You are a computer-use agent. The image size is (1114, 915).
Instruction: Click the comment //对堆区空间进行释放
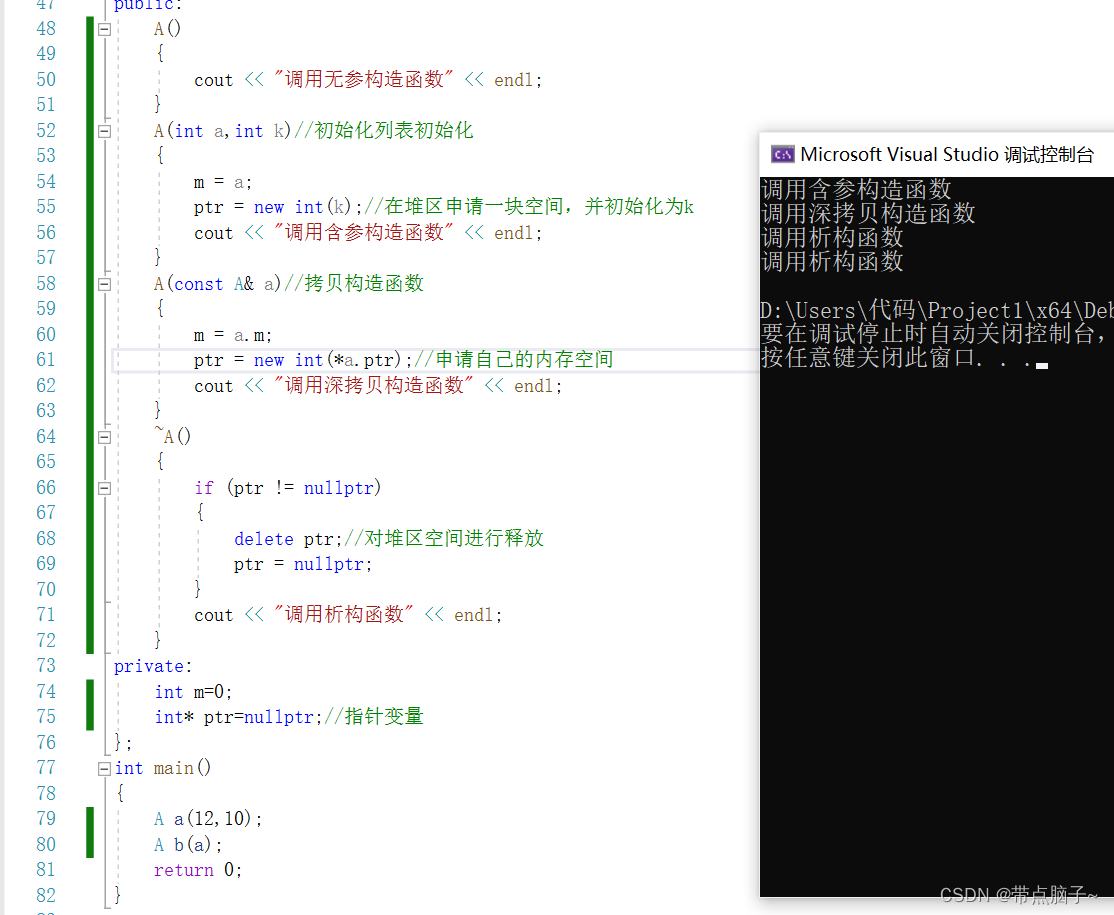tap(444, 538)
